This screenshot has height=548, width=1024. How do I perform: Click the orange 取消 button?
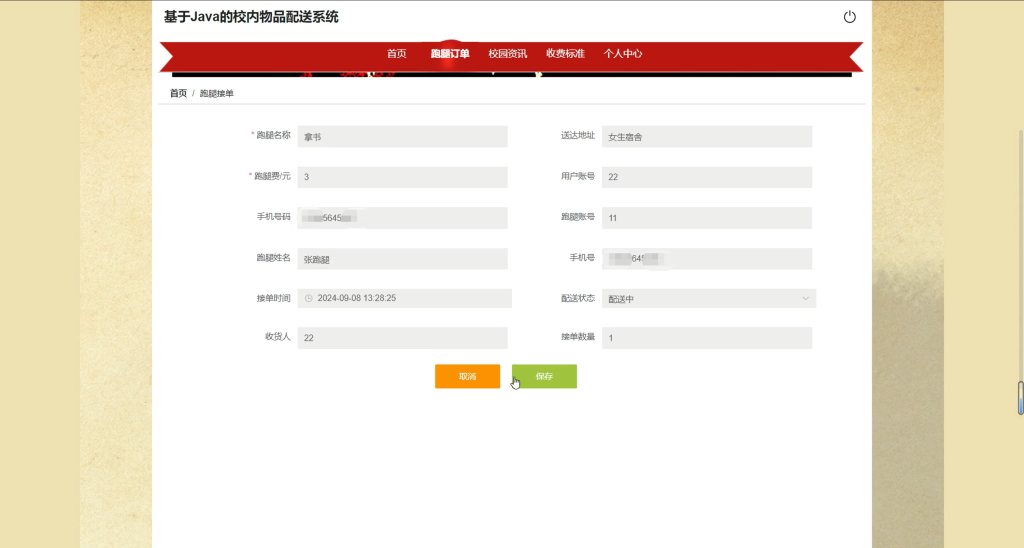[x=468, y=376]
